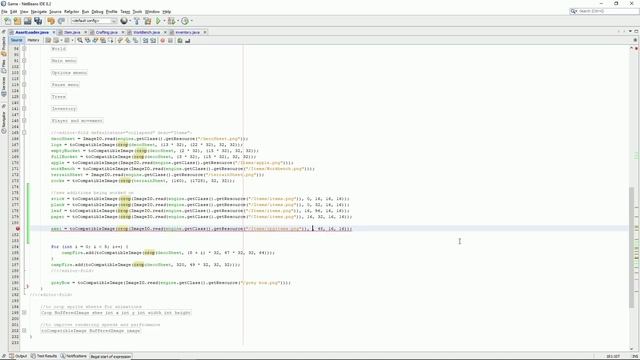Toggle the History editor view button
The height and width of the screenshot is (360, 640).
(x=33, y=40)
